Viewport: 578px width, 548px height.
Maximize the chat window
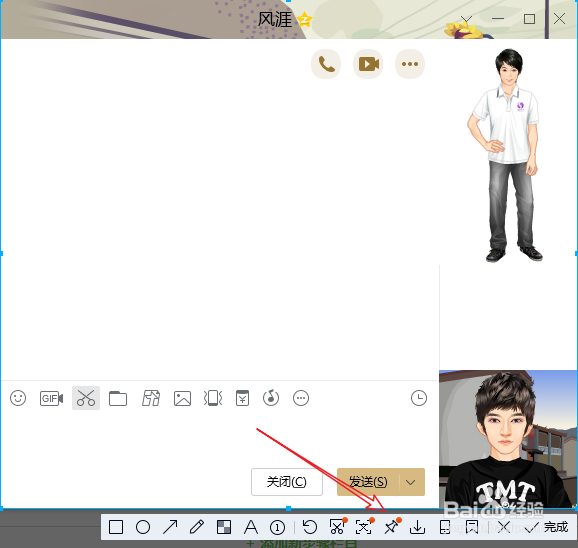click(529, 19)
